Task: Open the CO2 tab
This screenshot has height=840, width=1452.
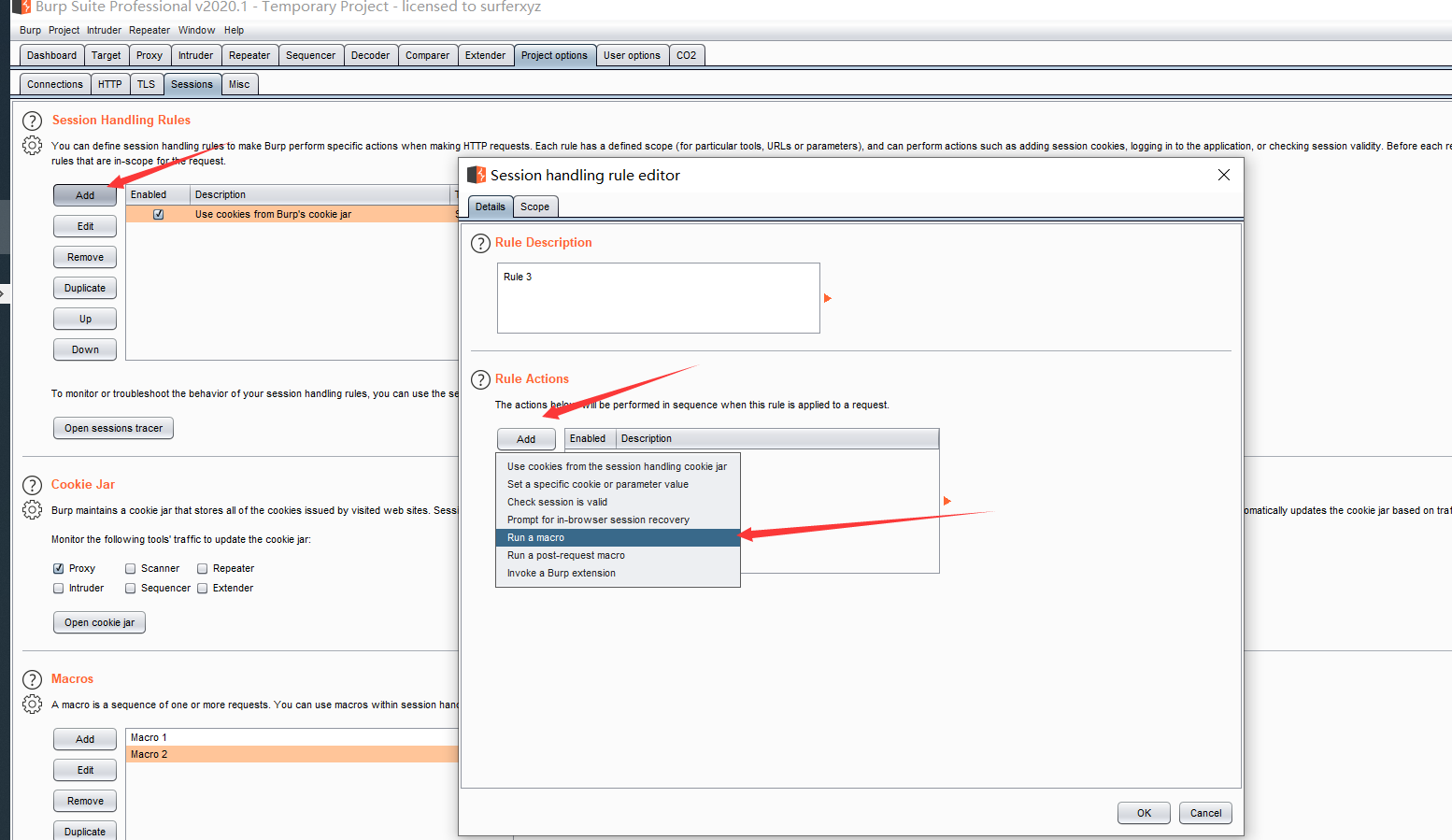Action: [687, 55]
